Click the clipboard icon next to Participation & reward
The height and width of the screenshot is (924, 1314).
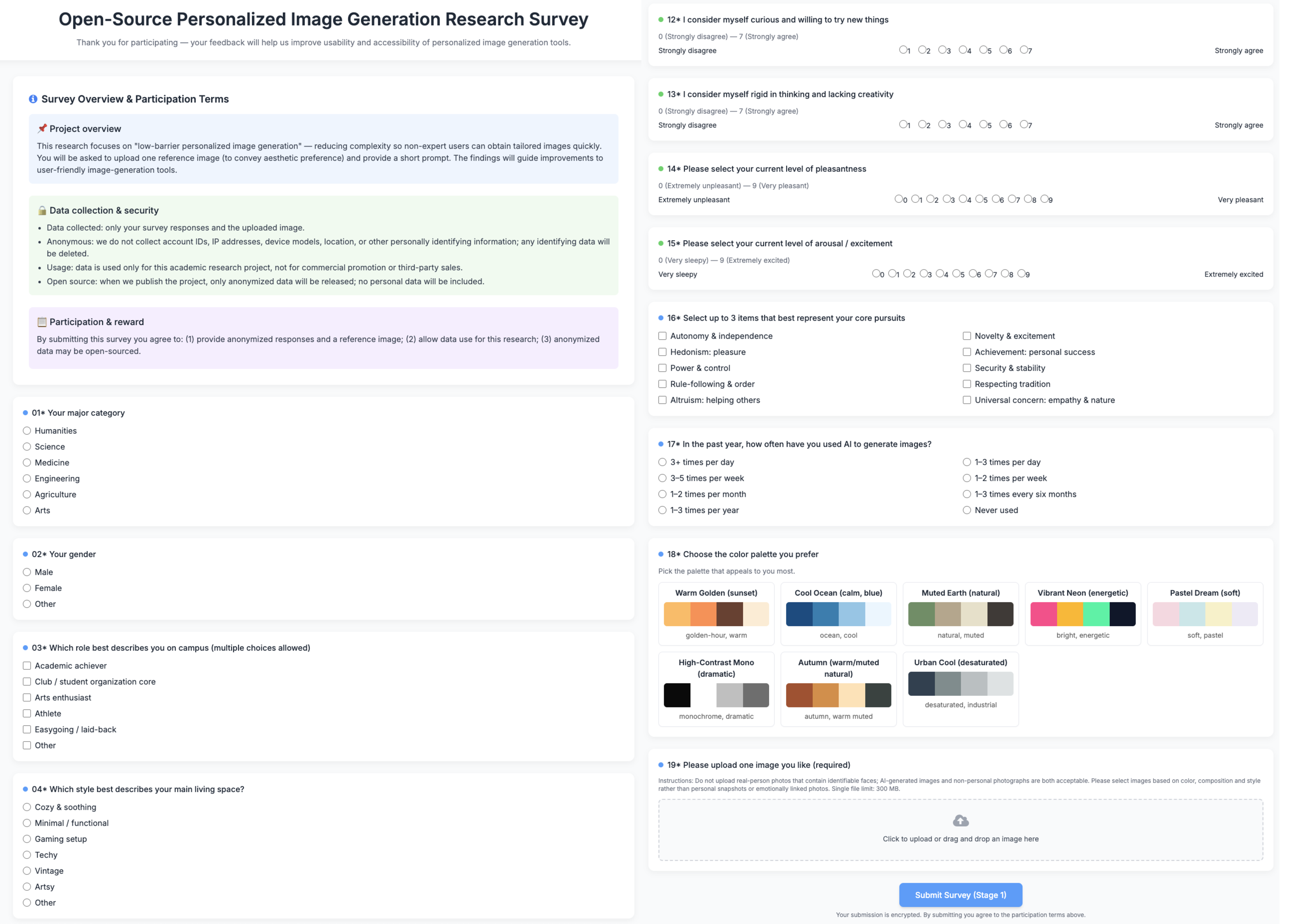[x=42, y=322]
